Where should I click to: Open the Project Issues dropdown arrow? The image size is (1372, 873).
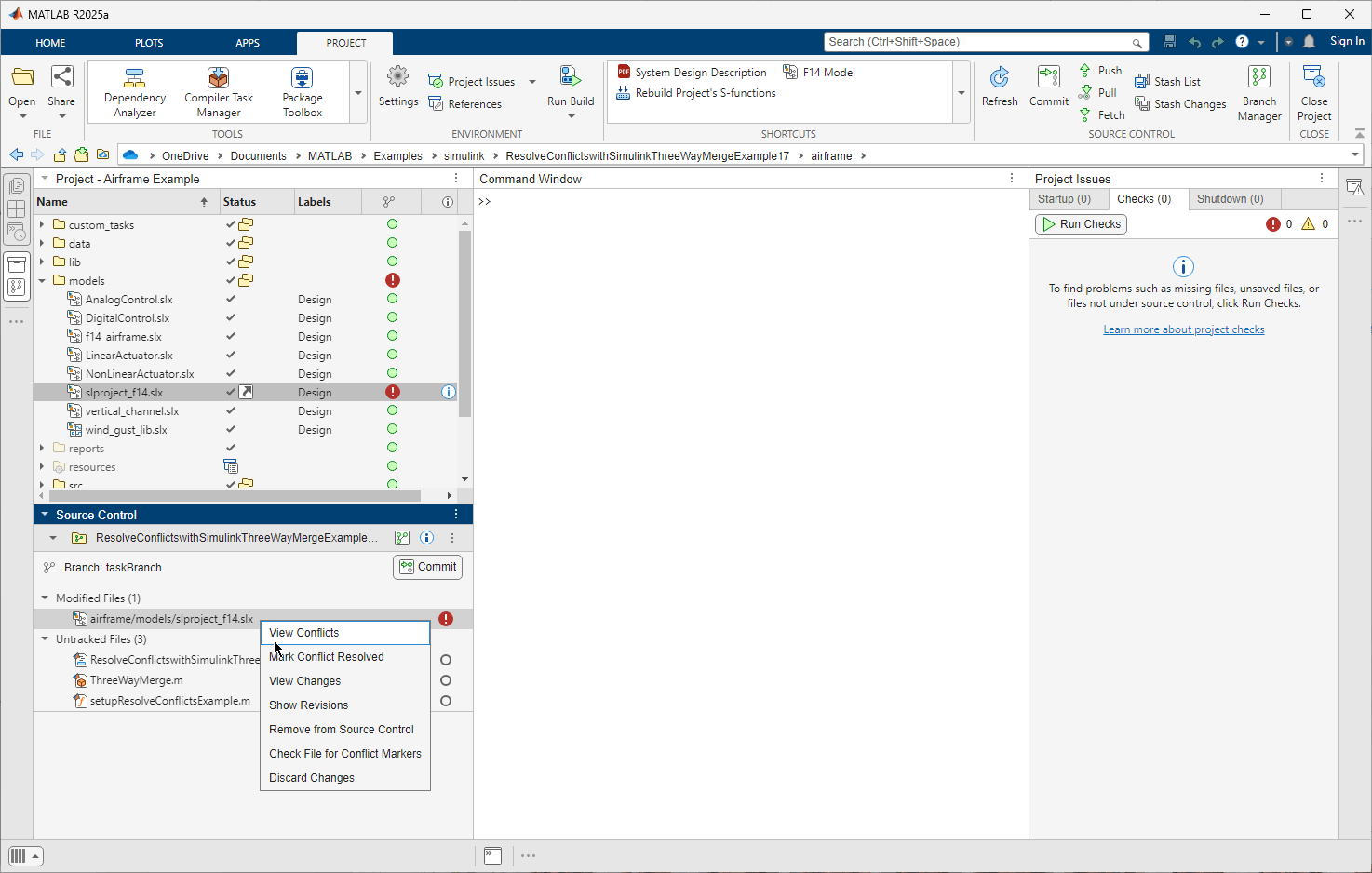[532, 82]
